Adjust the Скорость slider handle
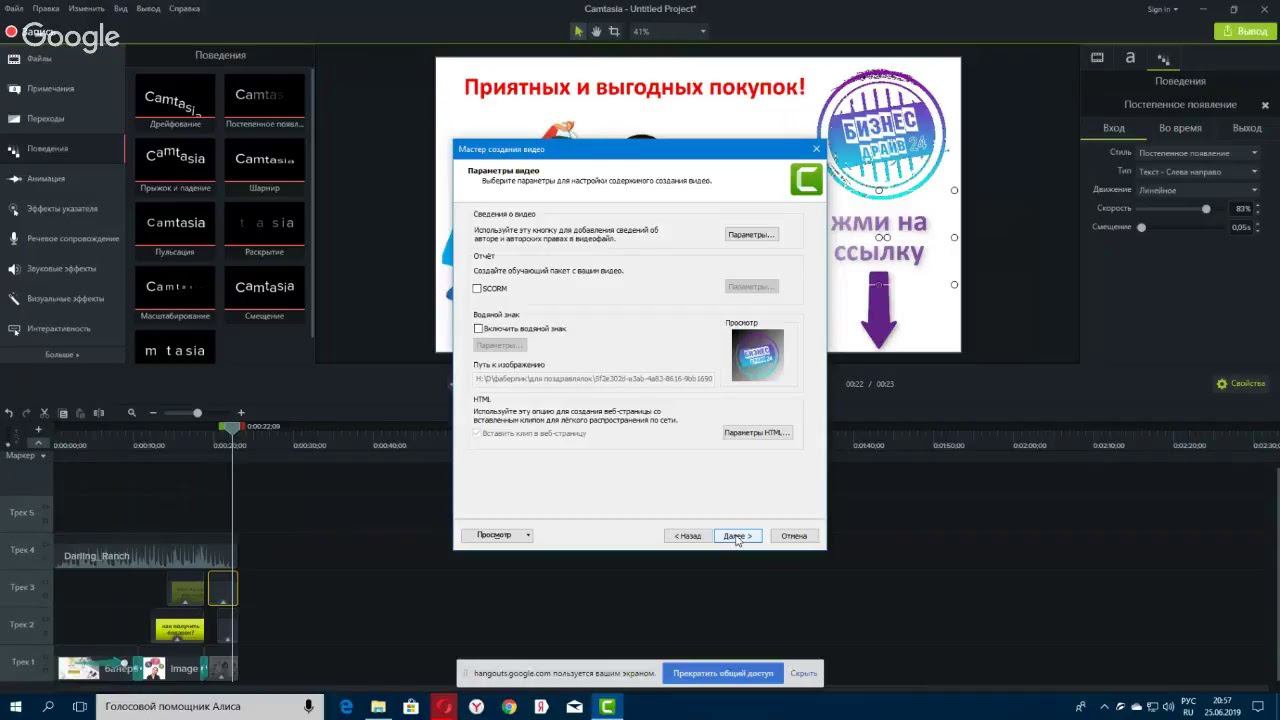The width and height of the screenshot is (1280, 720). pyautogui.click(x=1206, y=209)
